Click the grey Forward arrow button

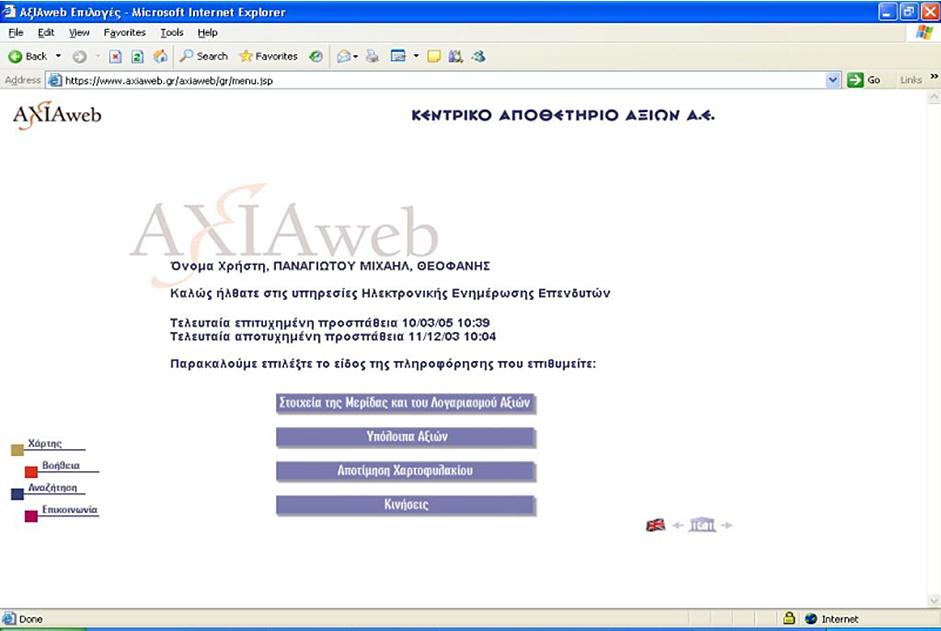[79, 56]
